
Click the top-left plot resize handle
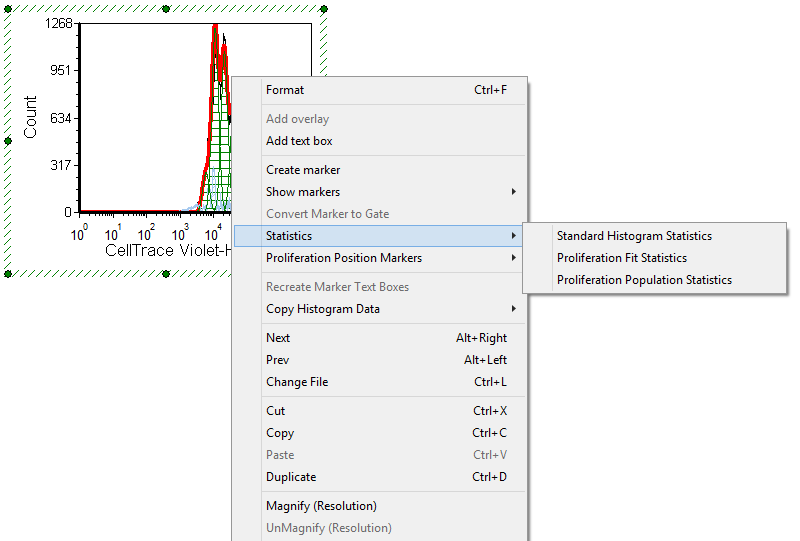pyautogui.click(x=9, y=9)
